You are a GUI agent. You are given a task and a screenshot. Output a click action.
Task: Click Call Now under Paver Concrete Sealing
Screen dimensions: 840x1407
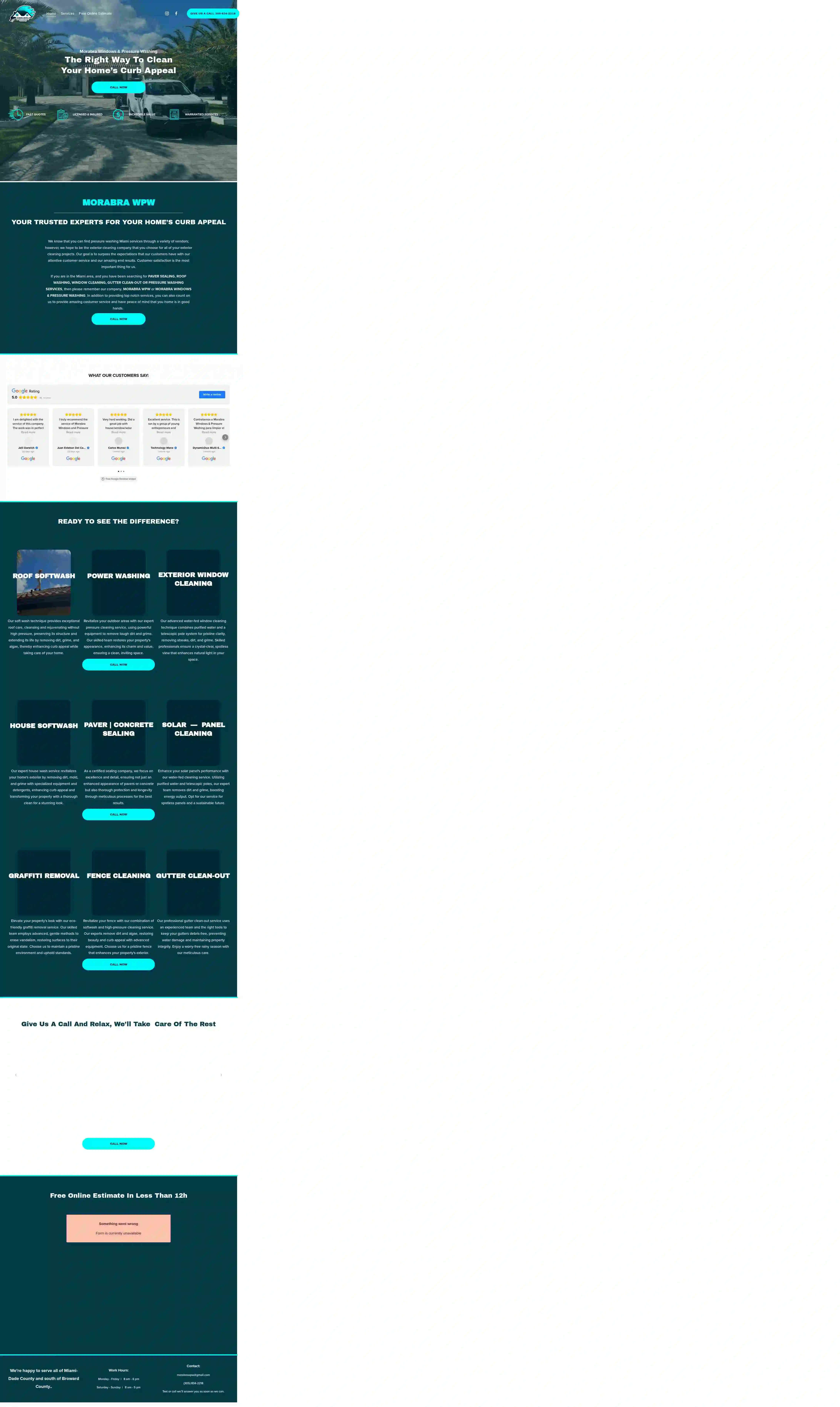118,814
